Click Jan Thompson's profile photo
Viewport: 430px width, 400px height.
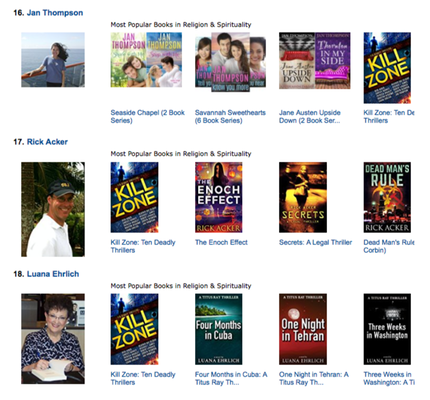pyautogui.click(x=53, y=60)
